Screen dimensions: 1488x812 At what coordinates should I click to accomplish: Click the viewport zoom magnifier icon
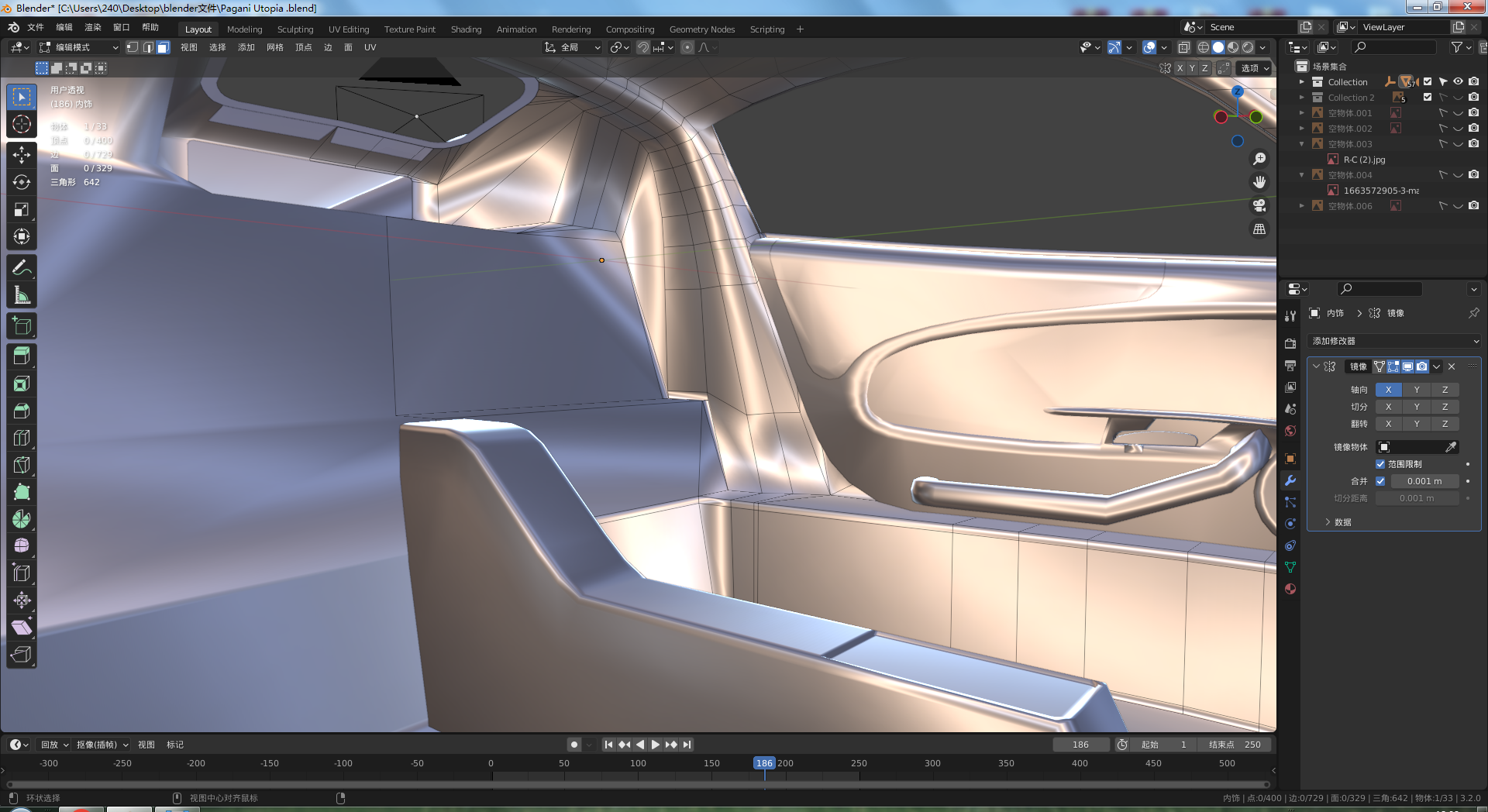(x=1259, y=159)
